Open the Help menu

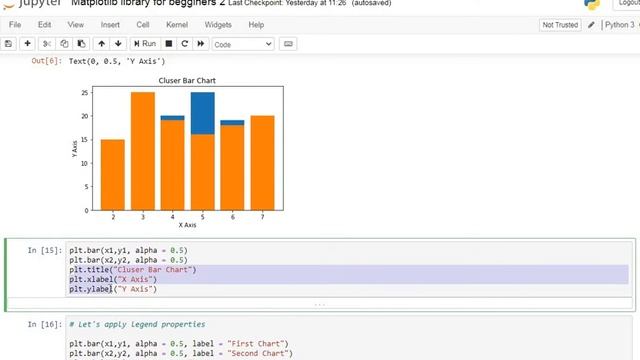(x=256, y=25)
